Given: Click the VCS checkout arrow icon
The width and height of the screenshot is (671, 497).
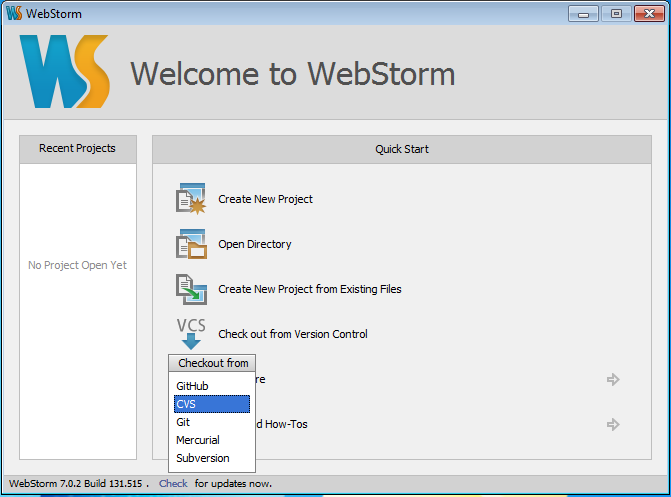Looking at the screenshot, I should (x=191, y=334).
